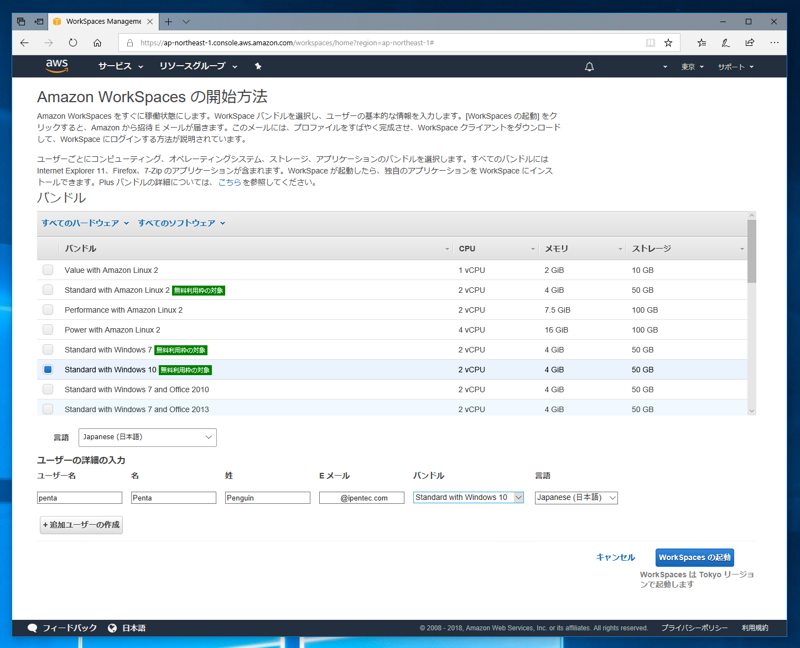Image resolution: width=800 pixels, height=648 pixels.
Task: Click the Share page icon
Action: pyautogui.click(x=749, y=43)
